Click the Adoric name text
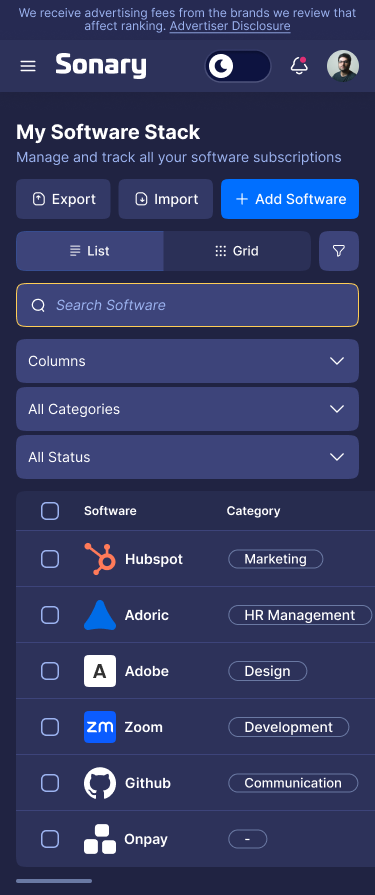Image resolution: width=375 pixels, height=895 pixels. tap(147, 615)
